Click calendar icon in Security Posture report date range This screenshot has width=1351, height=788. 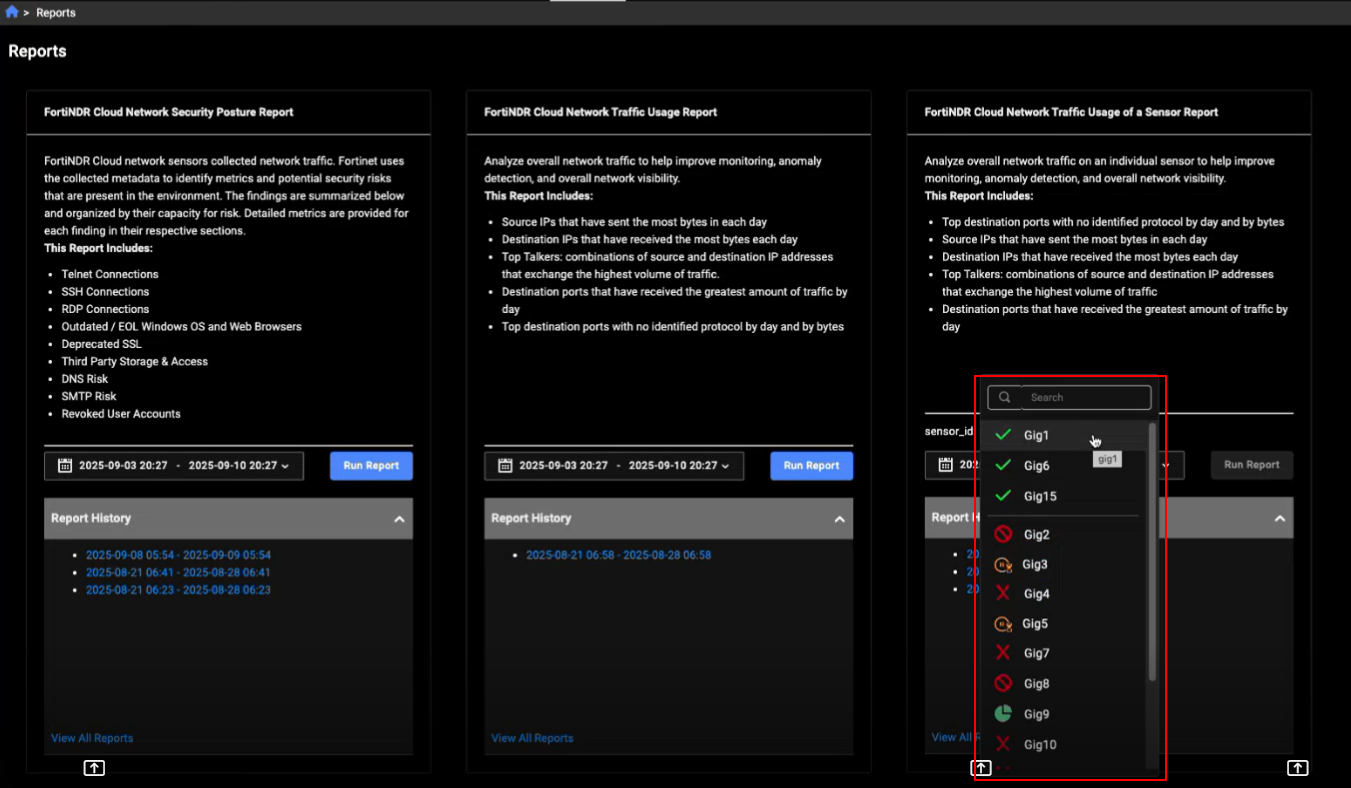pos(65,465)
